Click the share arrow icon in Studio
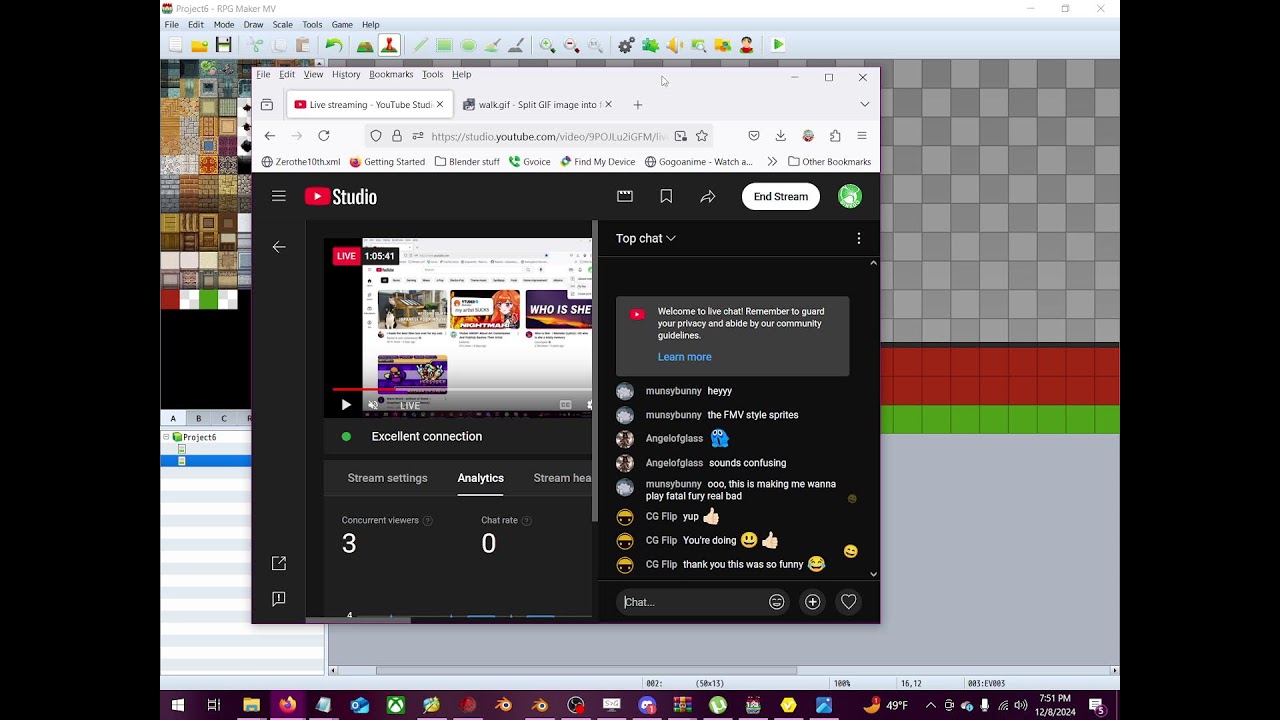Screen dimensions: 1280x720 tap(708, 197)
